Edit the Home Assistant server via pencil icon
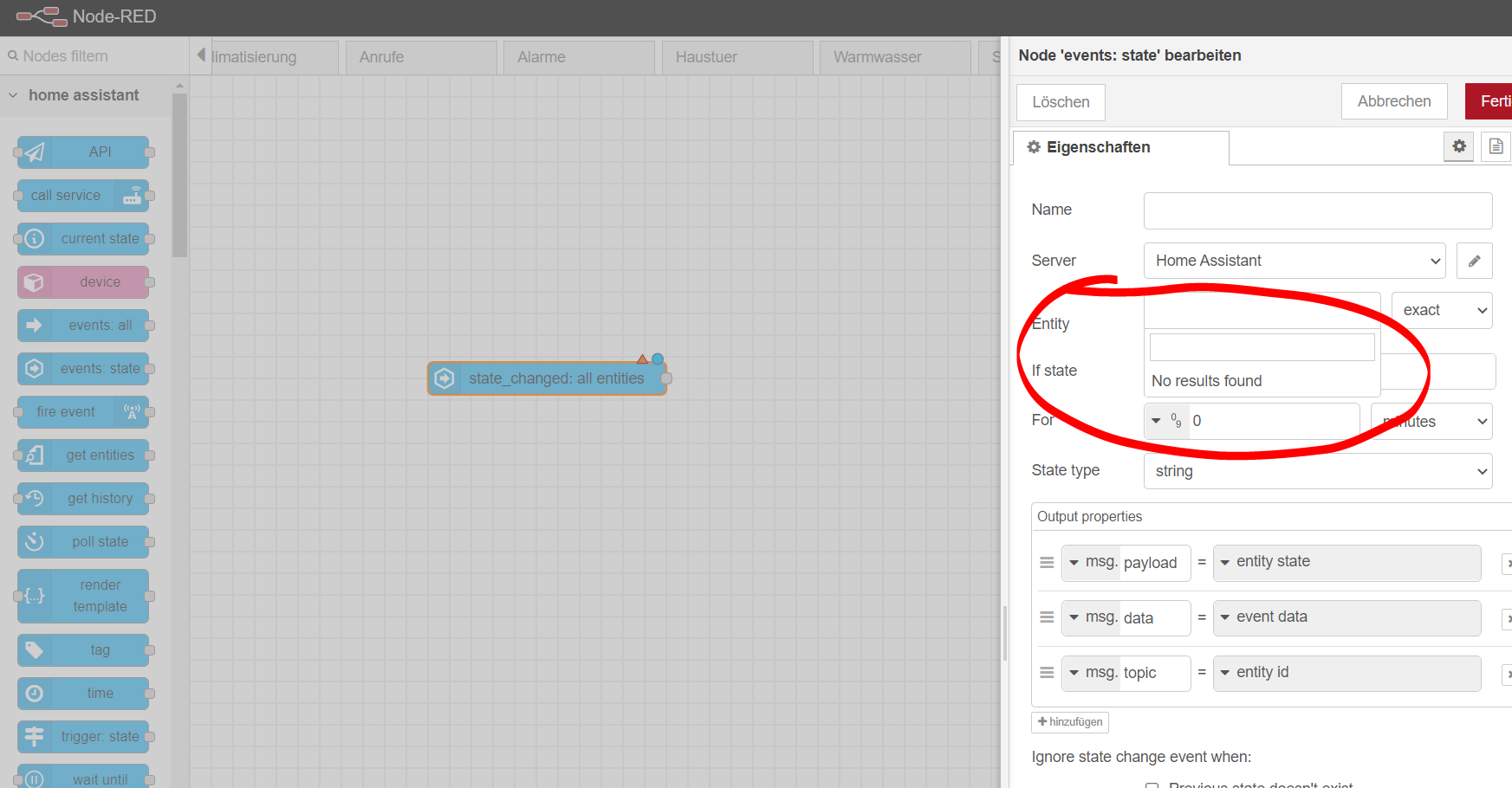Screen dimensions: 1512x788 pyautogui.click(x=1474, y=261)
